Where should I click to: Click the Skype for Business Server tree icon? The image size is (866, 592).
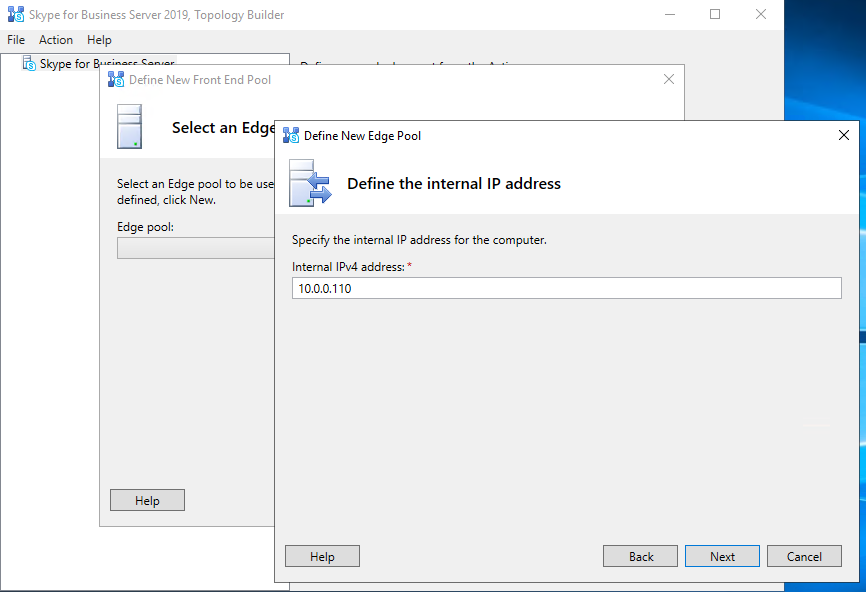(29, 63)
